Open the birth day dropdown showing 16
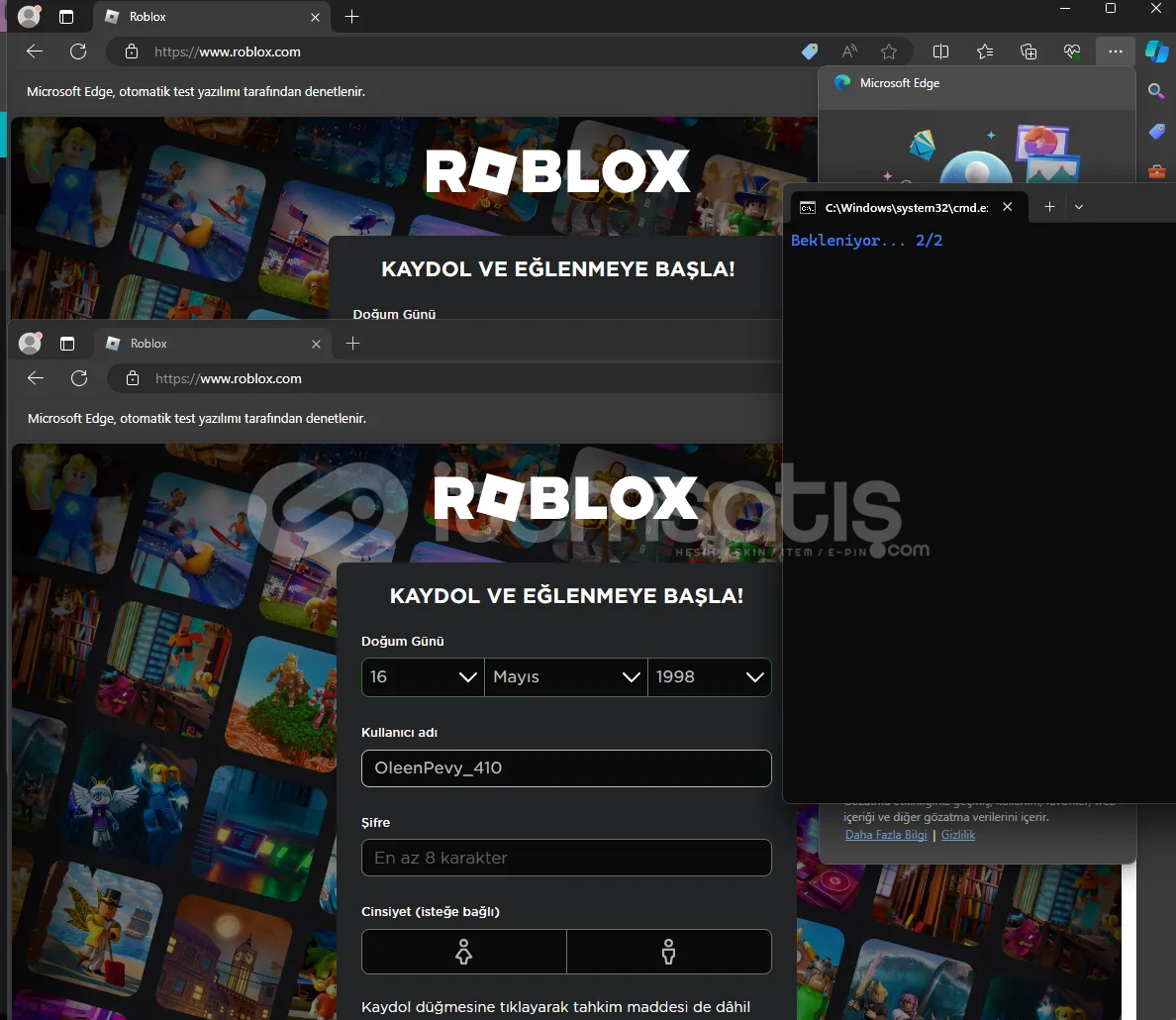 tap(423, 677)
